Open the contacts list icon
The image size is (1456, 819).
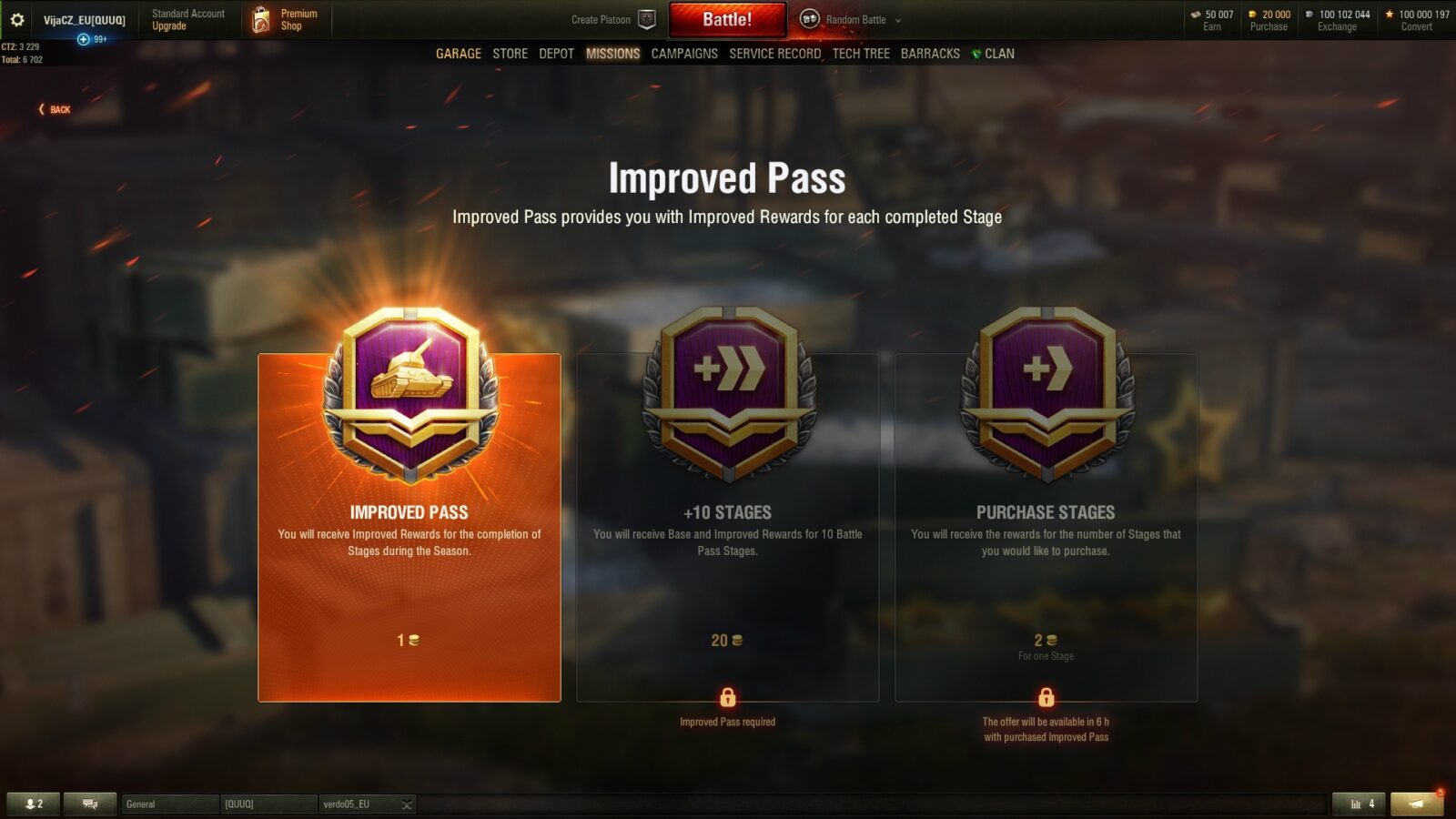[x=34, y=804]
